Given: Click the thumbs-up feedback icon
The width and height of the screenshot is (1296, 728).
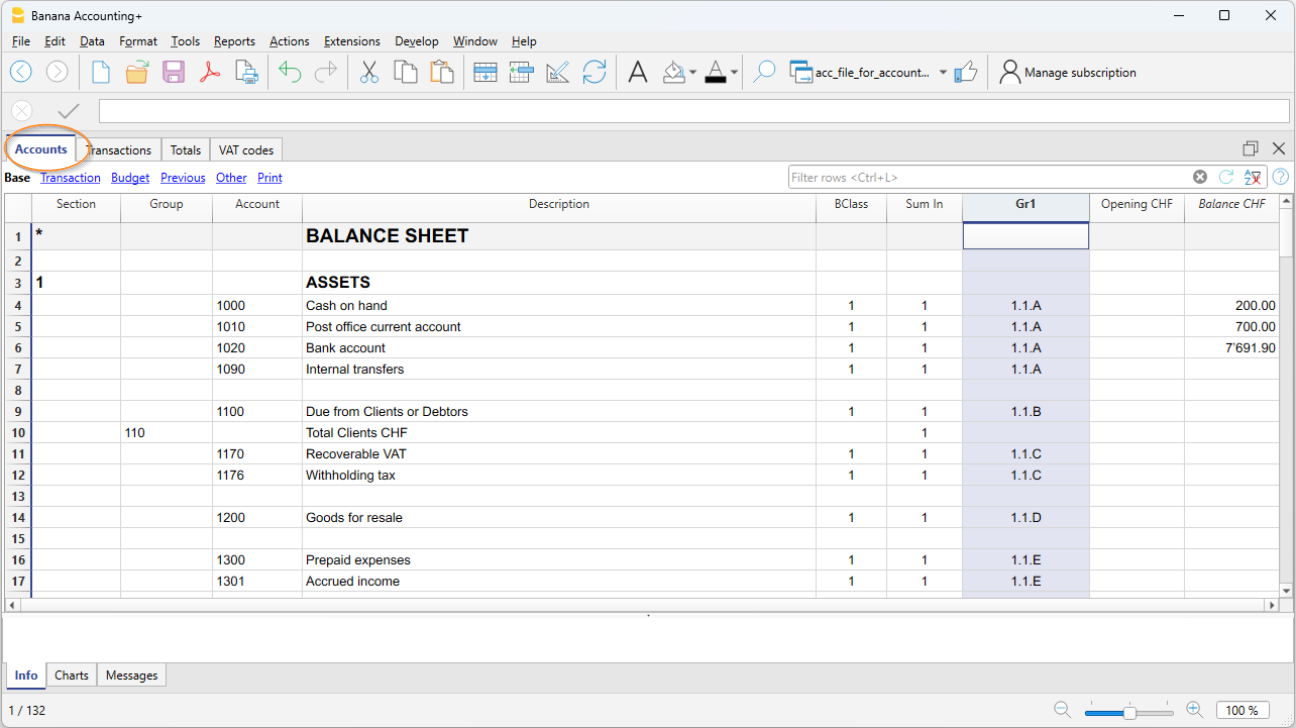Looking at the screenshot, I should pyautogui.click(x=965, y=72).
